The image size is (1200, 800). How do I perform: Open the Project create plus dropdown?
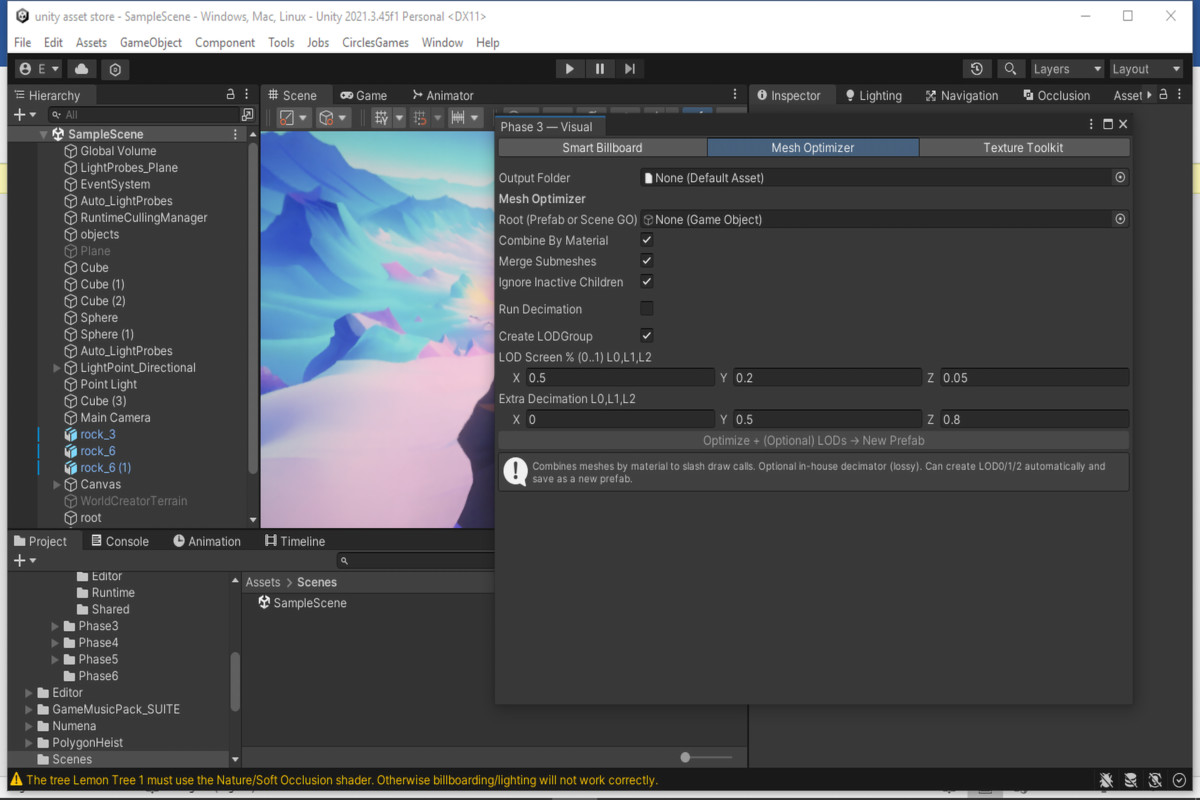(25, 561)
